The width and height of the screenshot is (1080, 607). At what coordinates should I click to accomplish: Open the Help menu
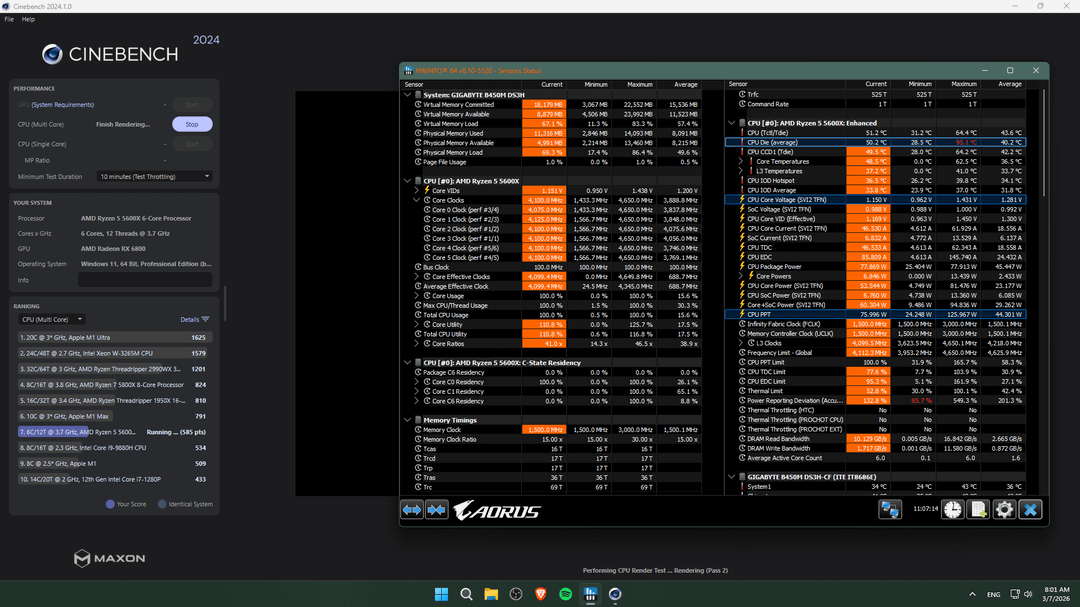pos(28,19)
